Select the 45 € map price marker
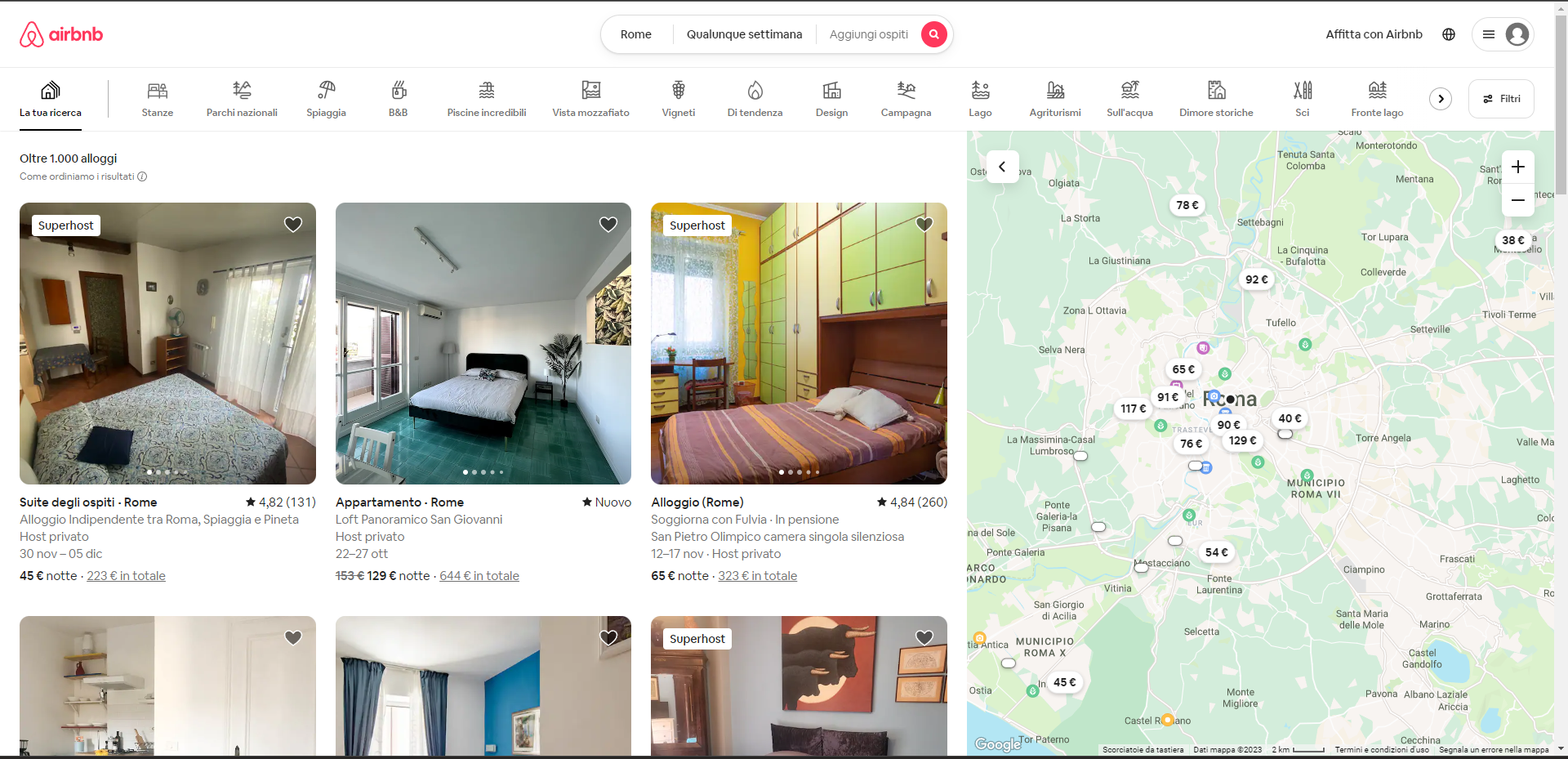The image size is (1568, 759). click(1064, 682)
